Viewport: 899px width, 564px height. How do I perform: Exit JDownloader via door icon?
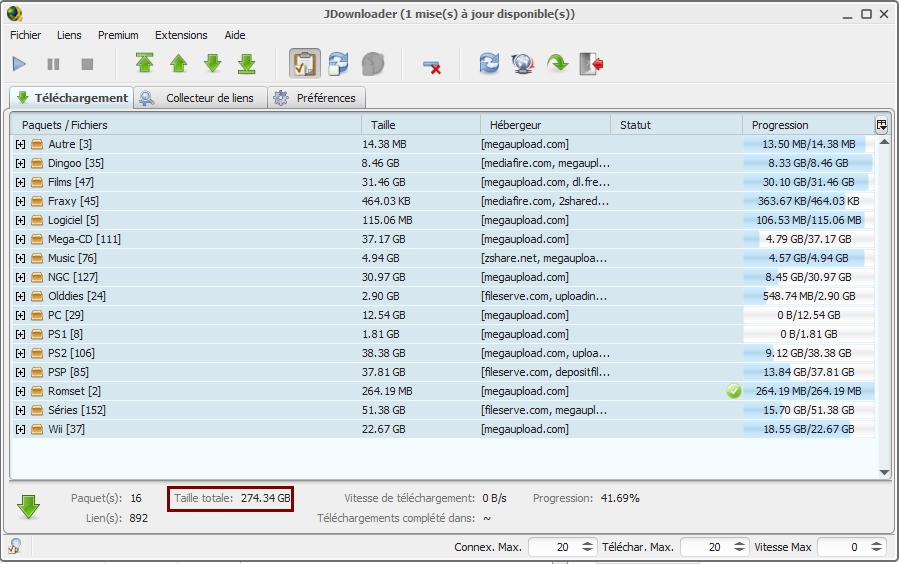coord(591,64)
